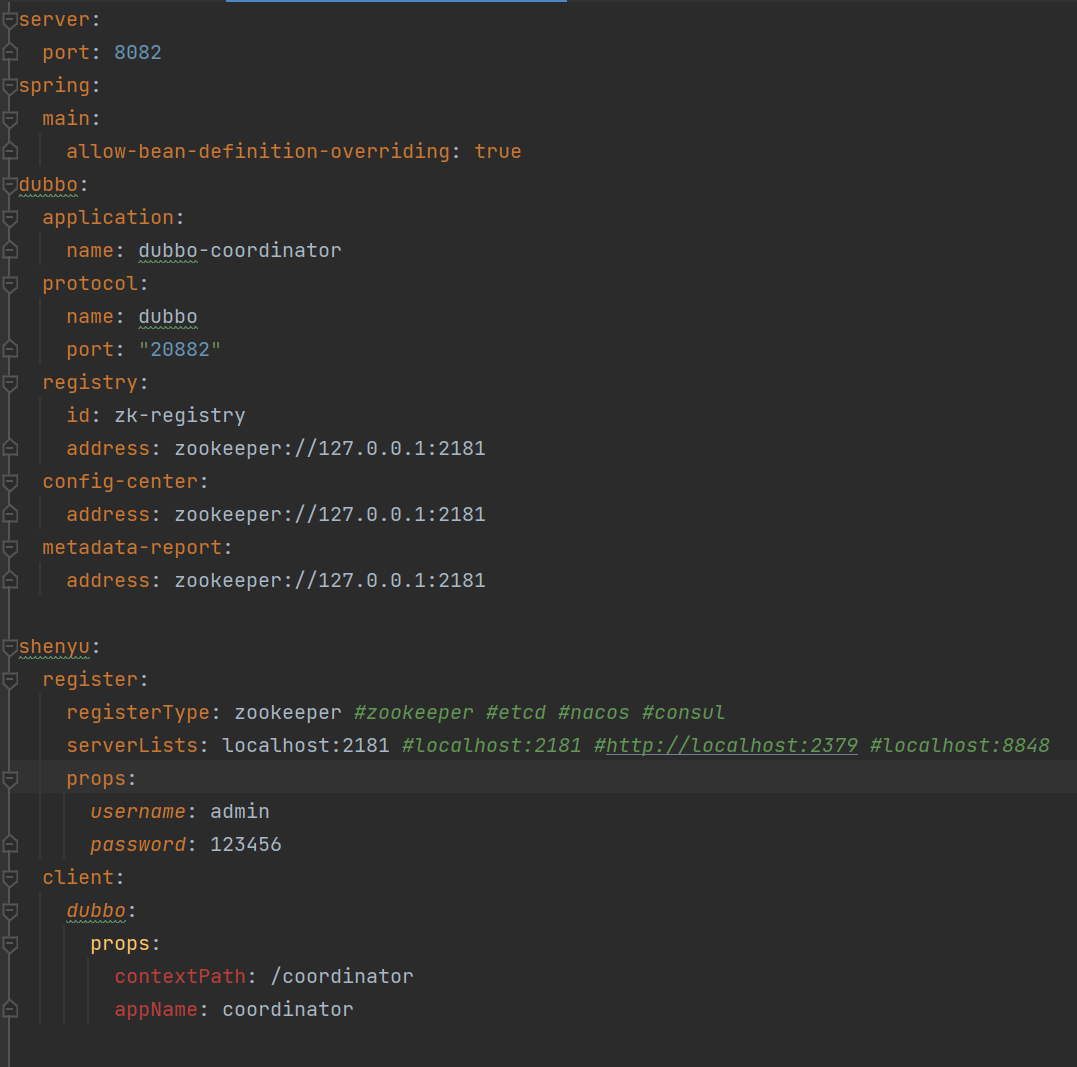Click the 'zookeeper' registerType value
This screenshot has height=1067, width=1077.
point(288,712)
